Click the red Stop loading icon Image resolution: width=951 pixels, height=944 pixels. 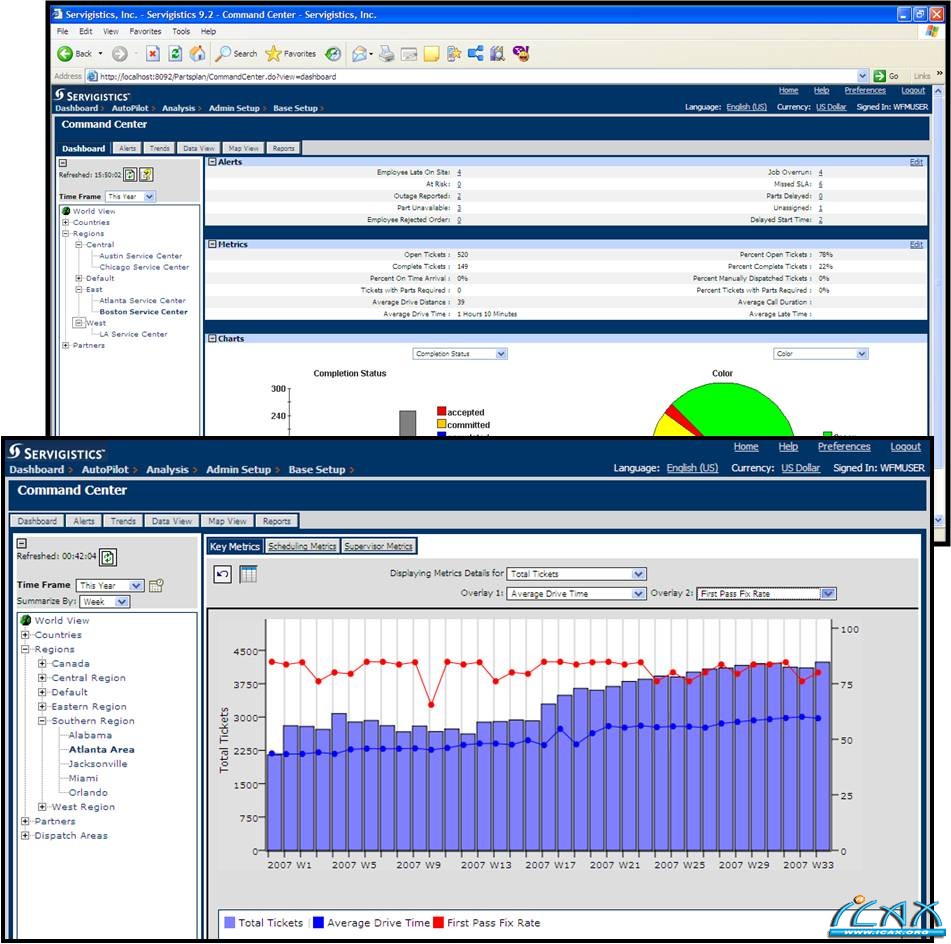[153, 54]
